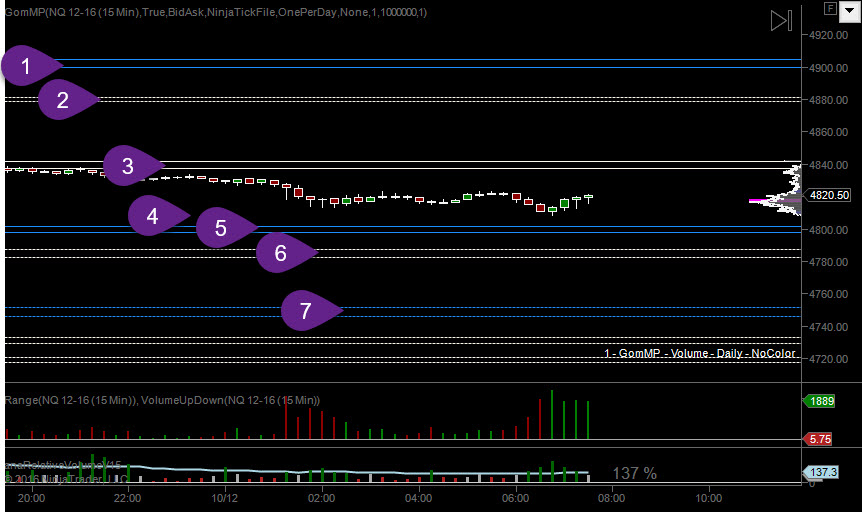Click the 22:00 time axis label
This screenshot has height=512, width=862.
(128, 498)
